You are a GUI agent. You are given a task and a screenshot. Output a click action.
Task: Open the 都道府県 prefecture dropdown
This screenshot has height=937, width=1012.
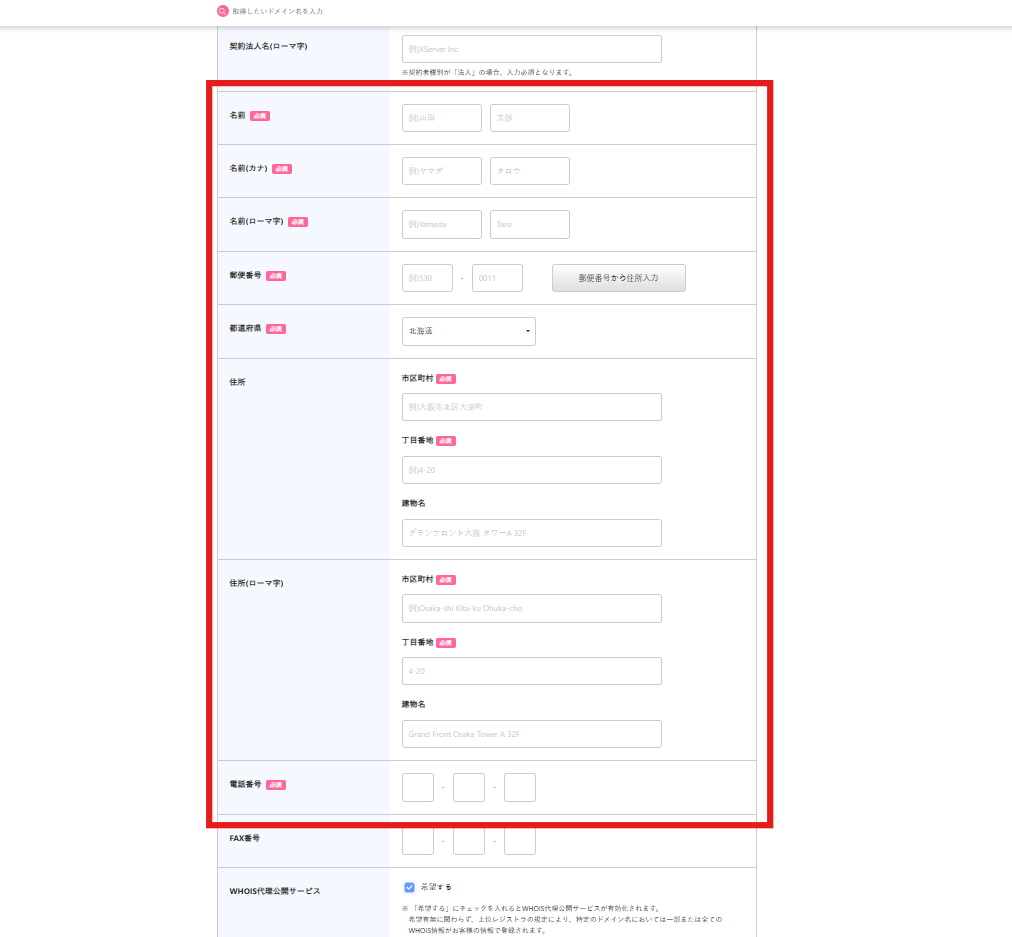(468, 331)
